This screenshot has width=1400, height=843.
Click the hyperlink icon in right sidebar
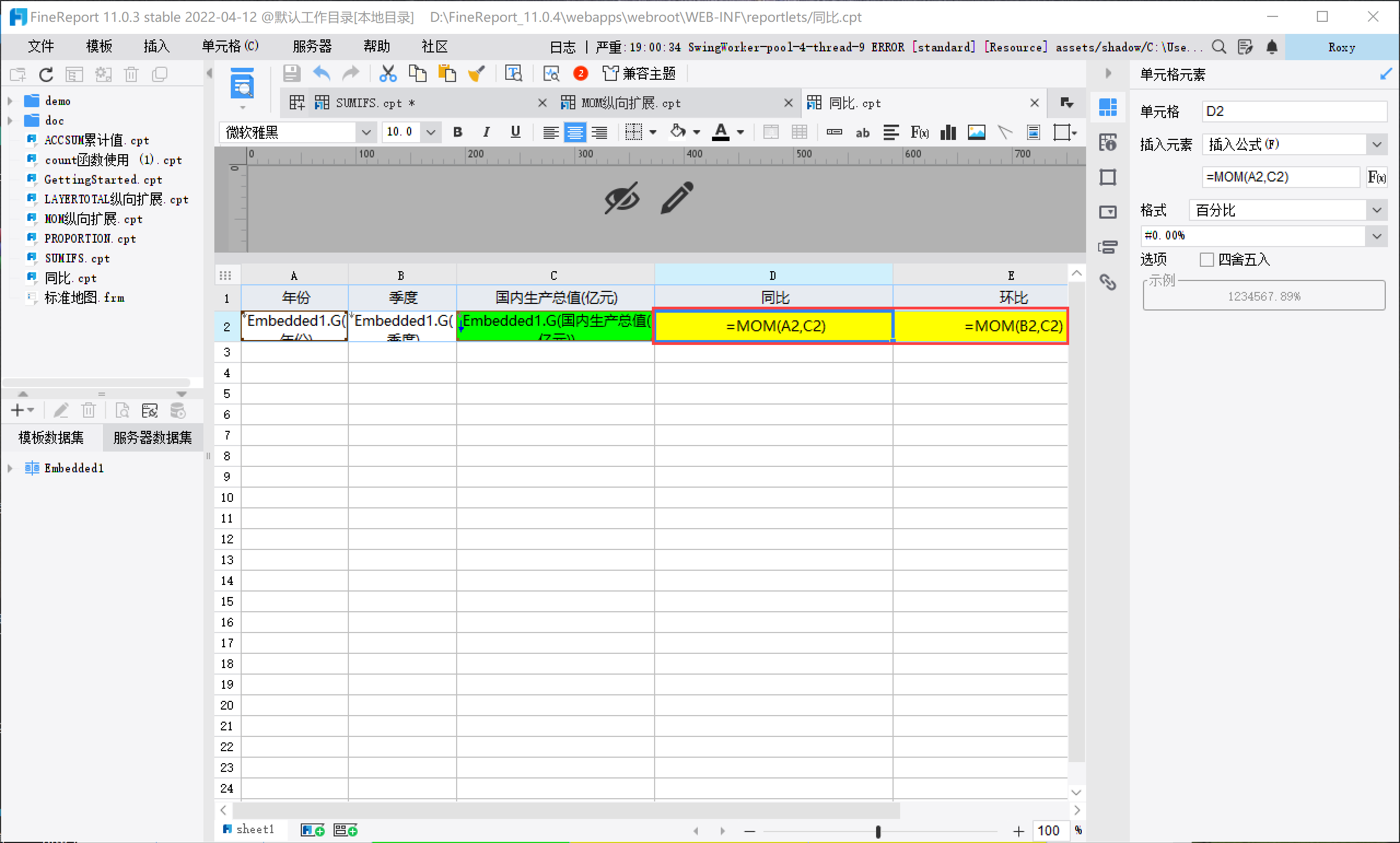coord(1107,282)
